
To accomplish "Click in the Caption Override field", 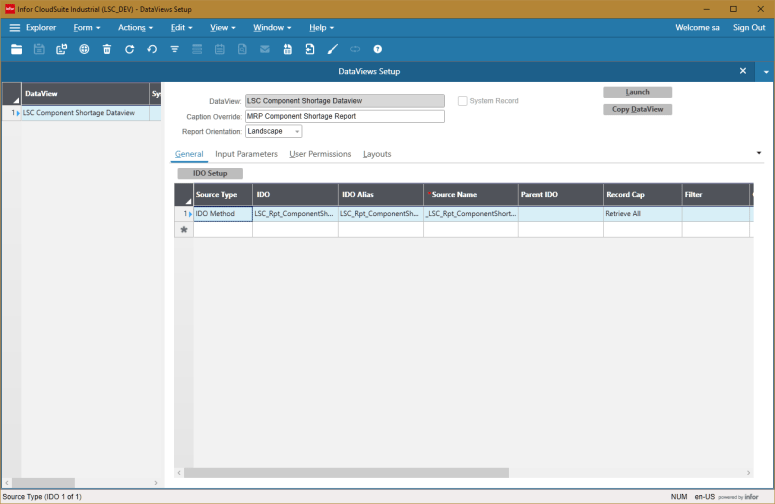I will [x=344, y=116].
